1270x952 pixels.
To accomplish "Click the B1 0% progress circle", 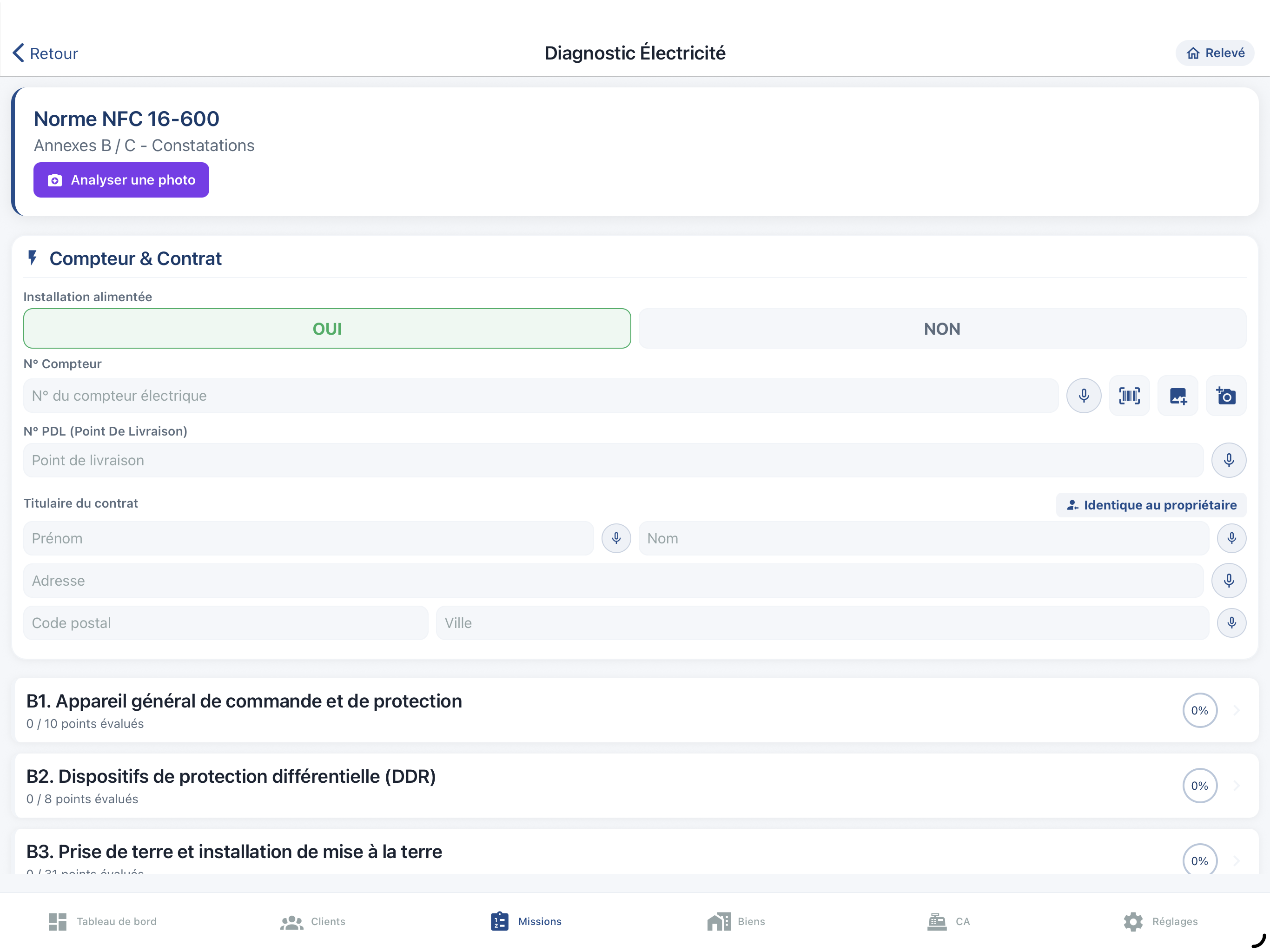I will pyautogui.click(x=1199, y=710).
